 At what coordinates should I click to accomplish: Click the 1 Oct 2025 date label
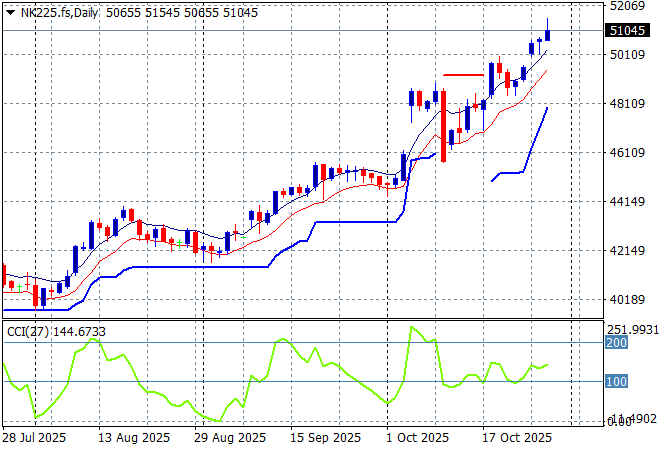418,438
